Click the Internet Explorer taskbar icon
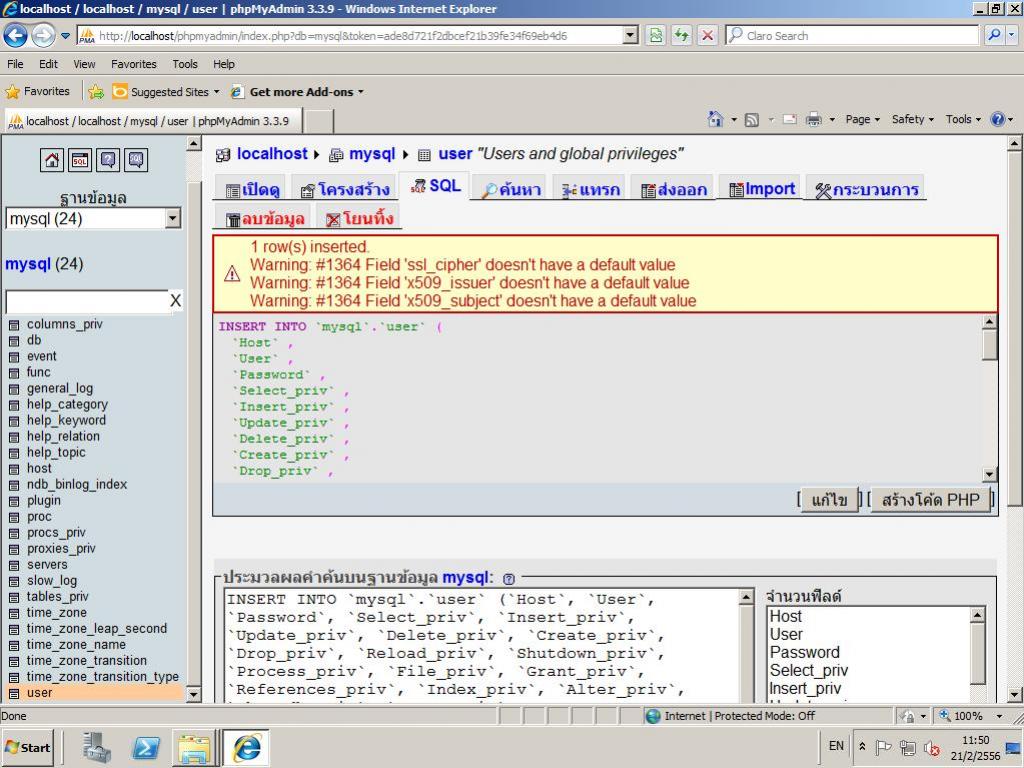Image resolution: width=1024 pixels, height=768 pixels. 246,748
